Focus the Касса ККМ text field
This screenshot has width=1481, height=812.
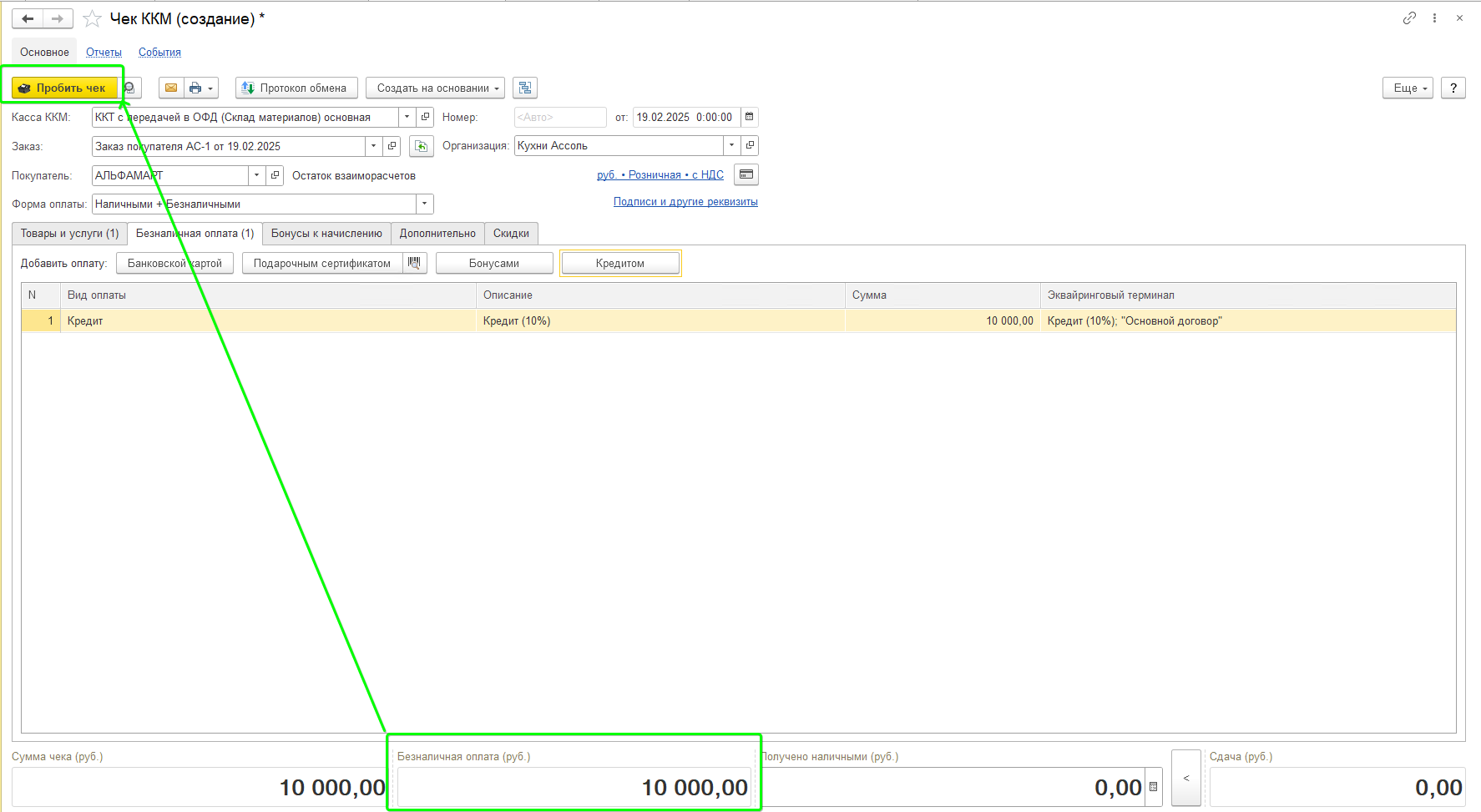tap(245, 118)
